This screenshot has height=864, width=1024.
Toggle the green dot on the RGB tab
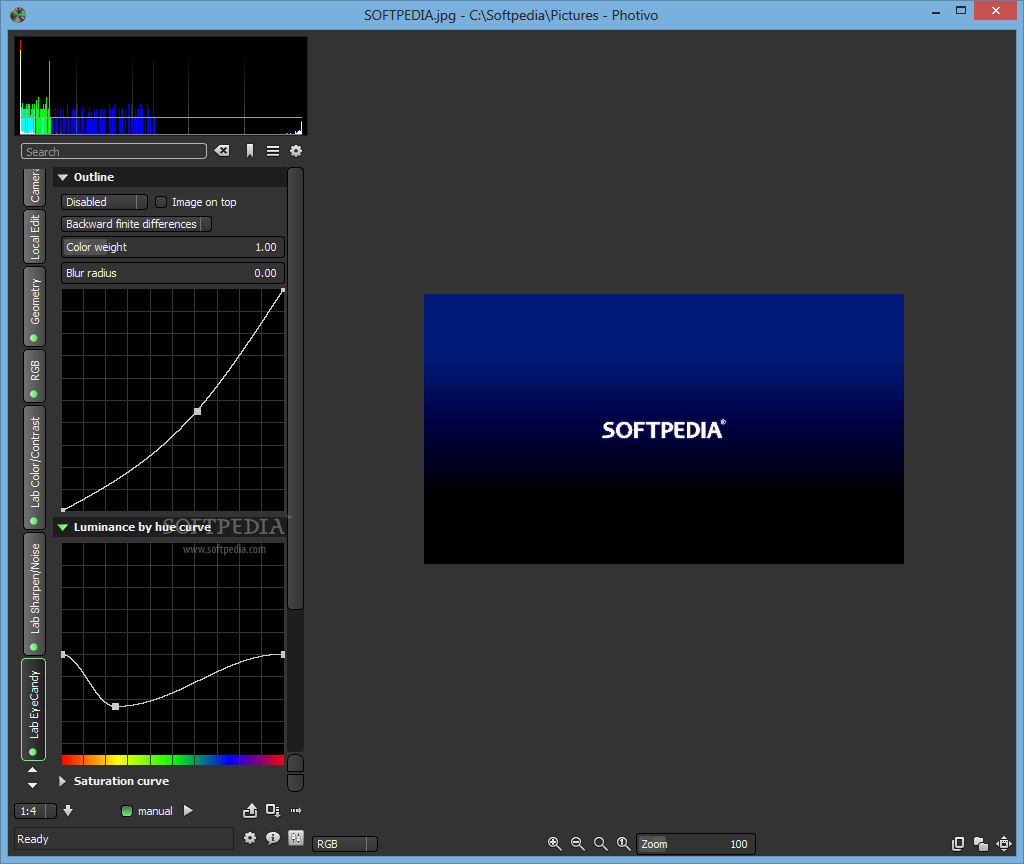point(34,394)
